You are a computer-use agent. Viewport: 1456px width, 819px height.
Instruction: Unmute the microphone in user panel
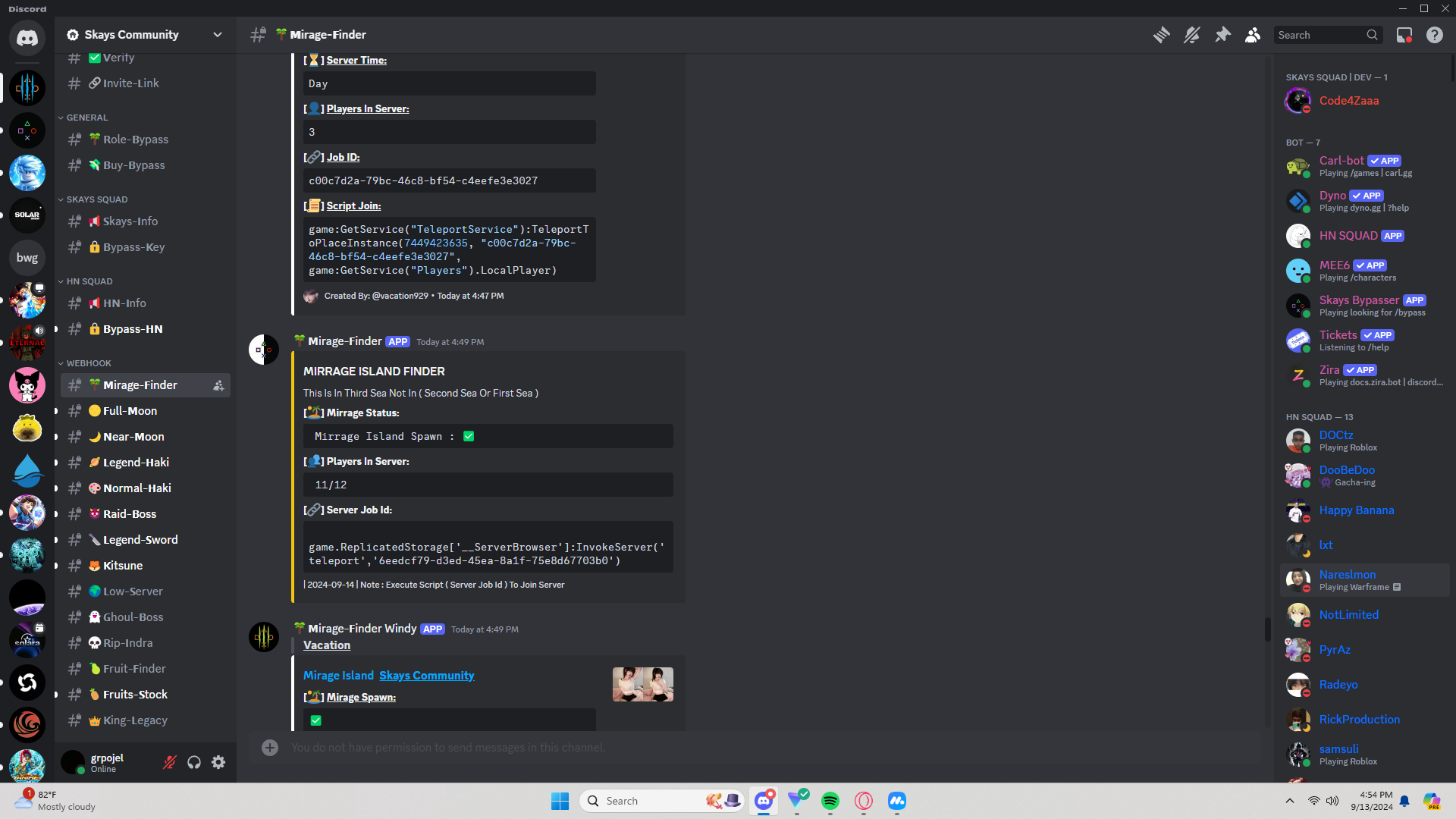click(170, 762)
